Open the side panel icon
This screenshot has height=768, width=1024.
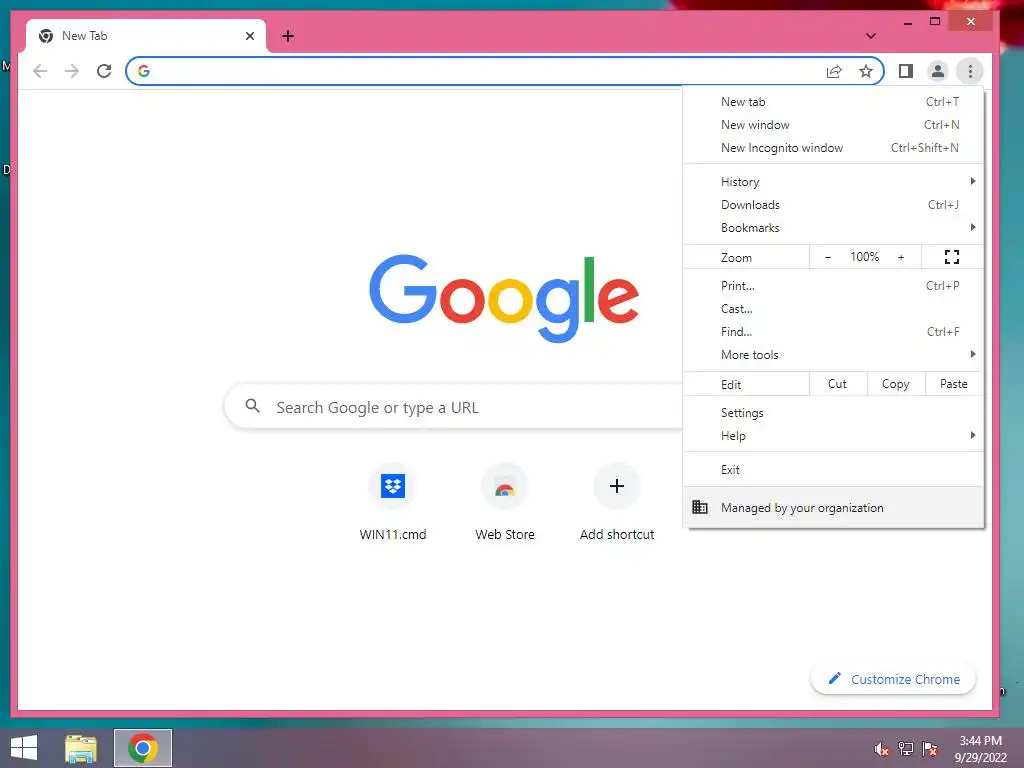[906, 71]
